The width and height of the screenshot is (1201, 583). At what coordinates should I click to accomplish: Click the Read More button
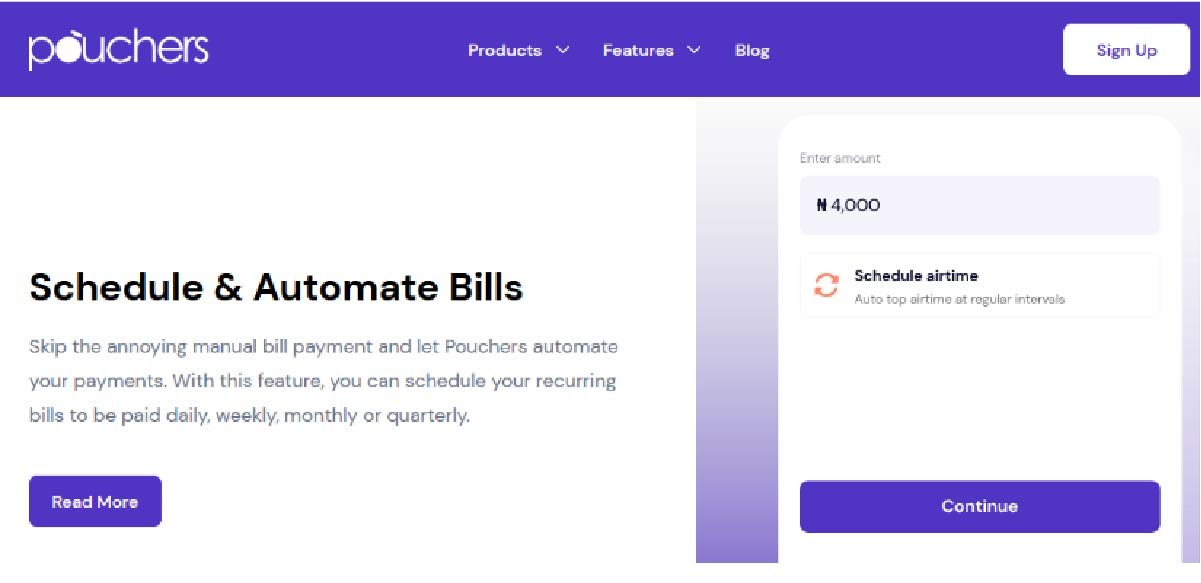[x=95, y=502]
